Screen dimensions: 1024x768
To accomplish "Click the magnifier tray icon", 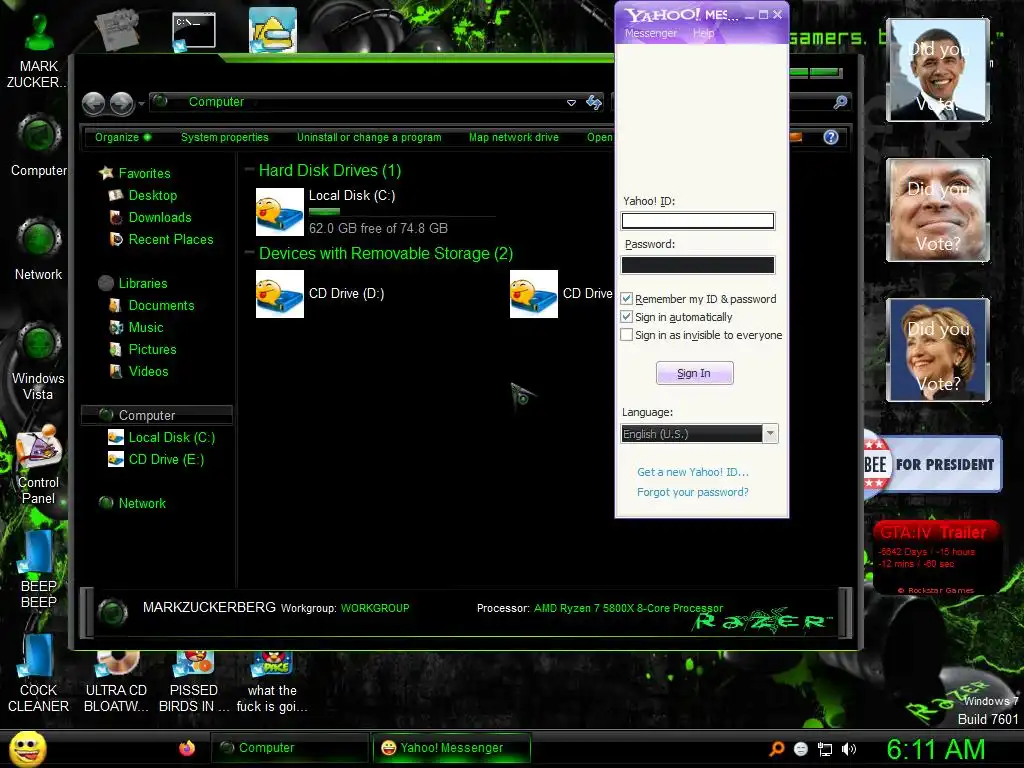I will (776, 749).
